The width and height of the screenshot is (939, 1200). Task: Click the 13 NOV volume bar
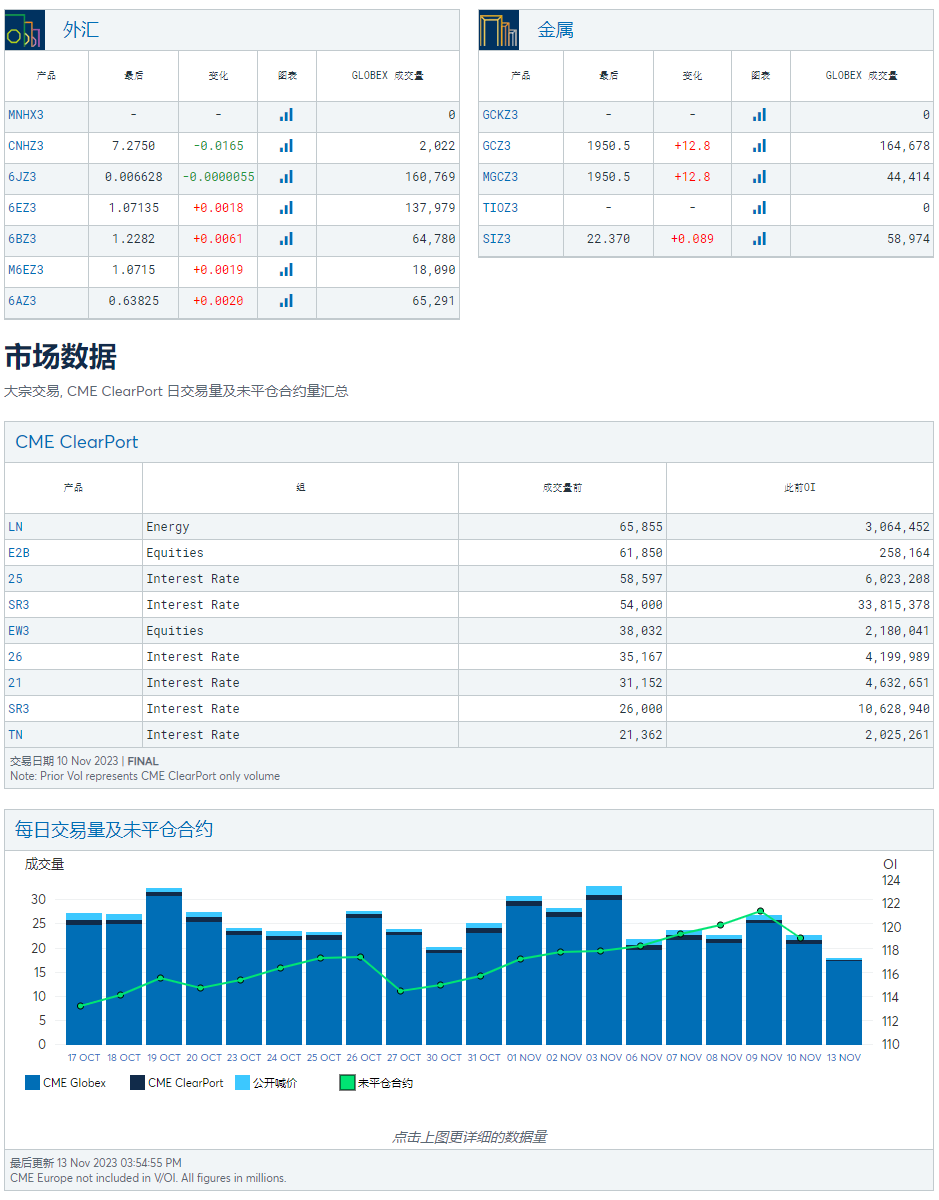click(844, 1002)
